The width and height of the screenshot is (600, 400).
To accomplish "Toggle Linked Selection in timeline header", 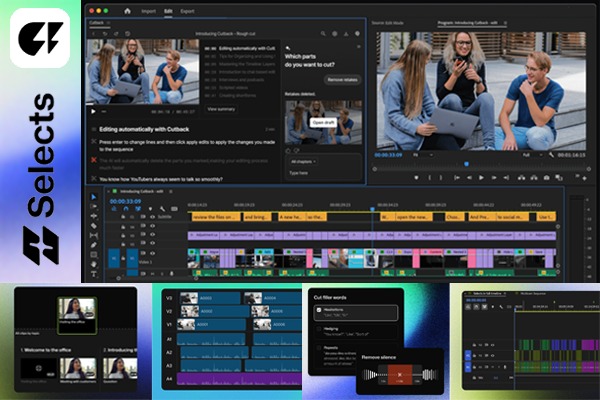I will click(x=138, y=209).
